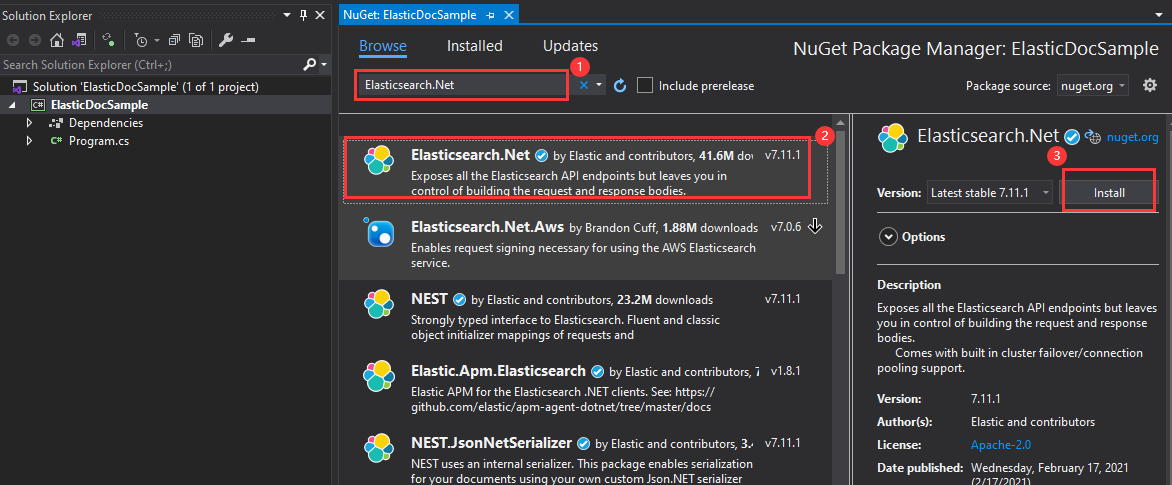Open Pending Changes Filter dropdown arrow
1172x485 pixels.
coord(156,40)
